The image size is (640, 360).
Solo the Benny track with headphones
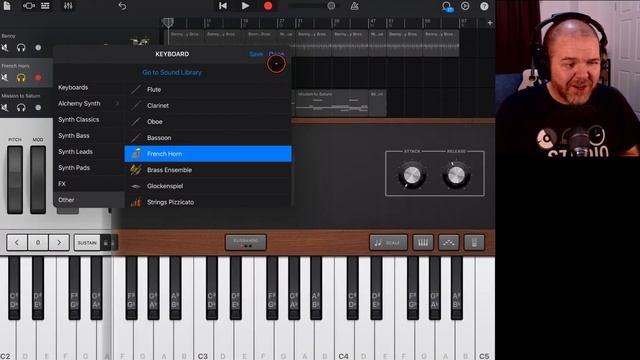pos(21,48)
